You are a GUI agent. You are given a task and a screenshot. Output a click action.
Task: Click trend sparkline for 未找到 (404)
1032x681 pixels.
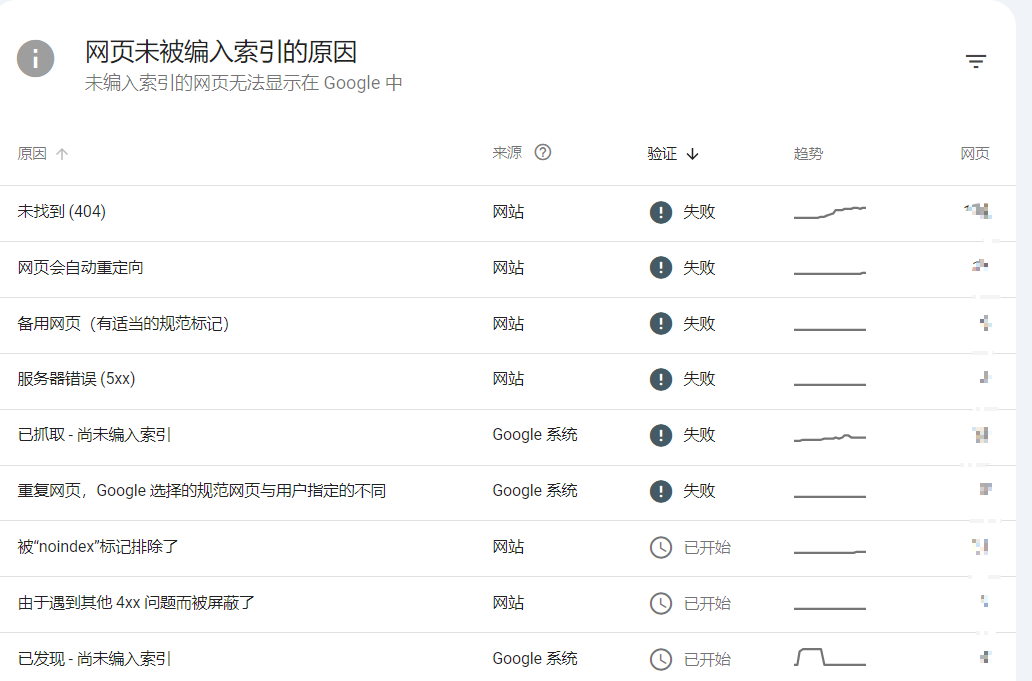[829, 212]
